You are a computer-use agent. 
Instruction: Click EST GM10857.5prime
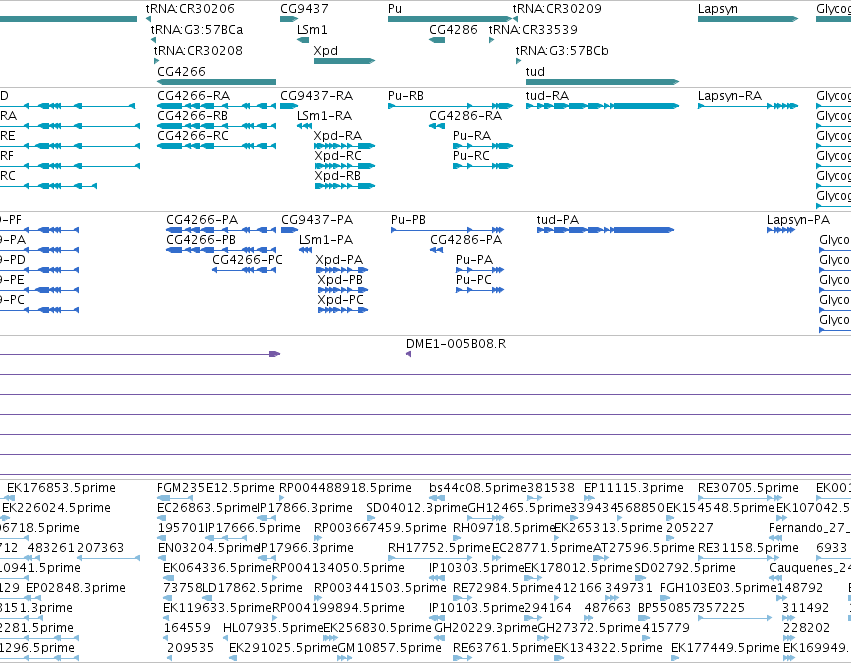pos(389,648)
